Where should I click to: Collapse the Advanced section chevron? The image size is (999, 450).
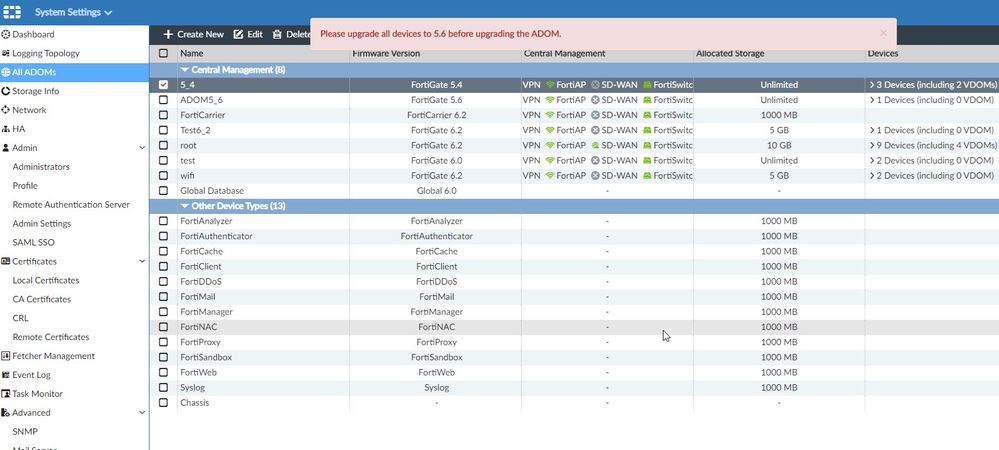pos(141,412)
